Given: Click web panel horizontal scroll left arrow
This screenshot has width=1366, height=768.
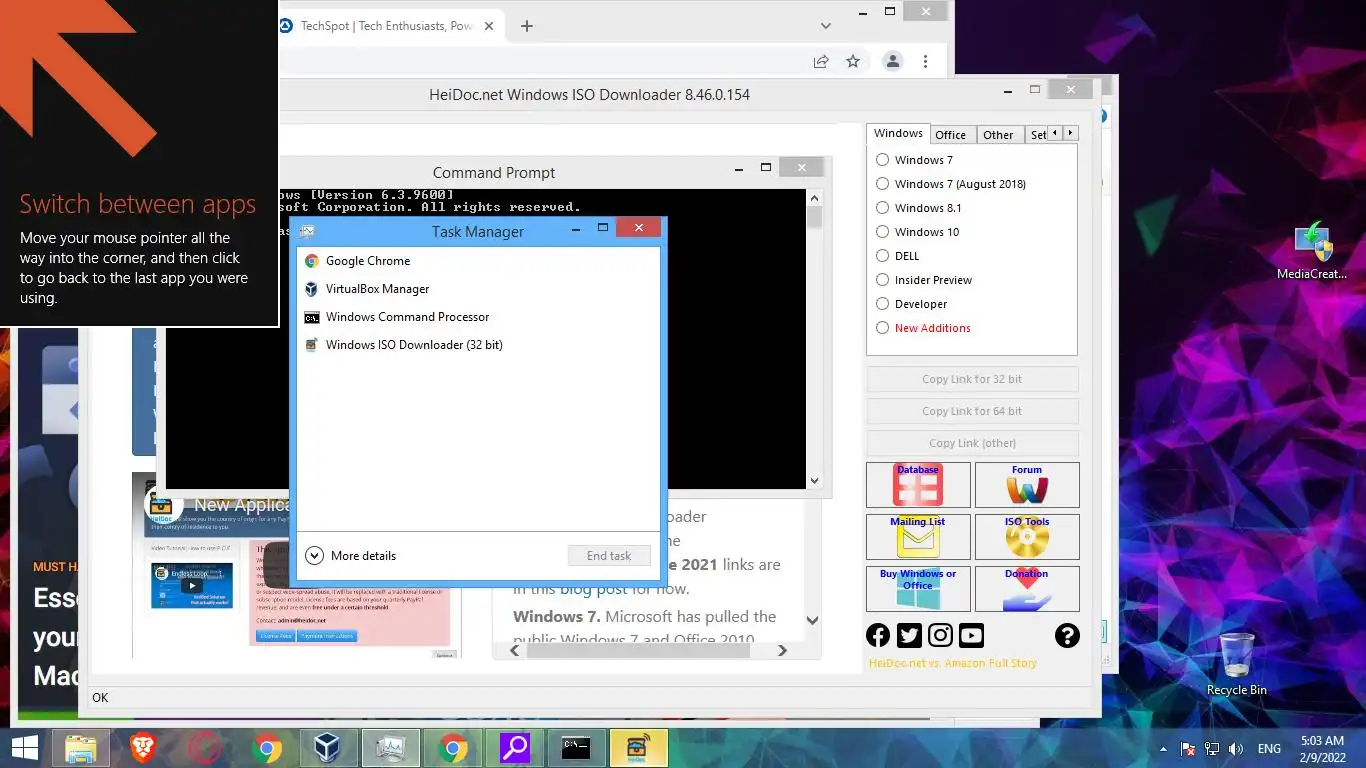Looking at the screenshot, I should (x=515, y=651).
